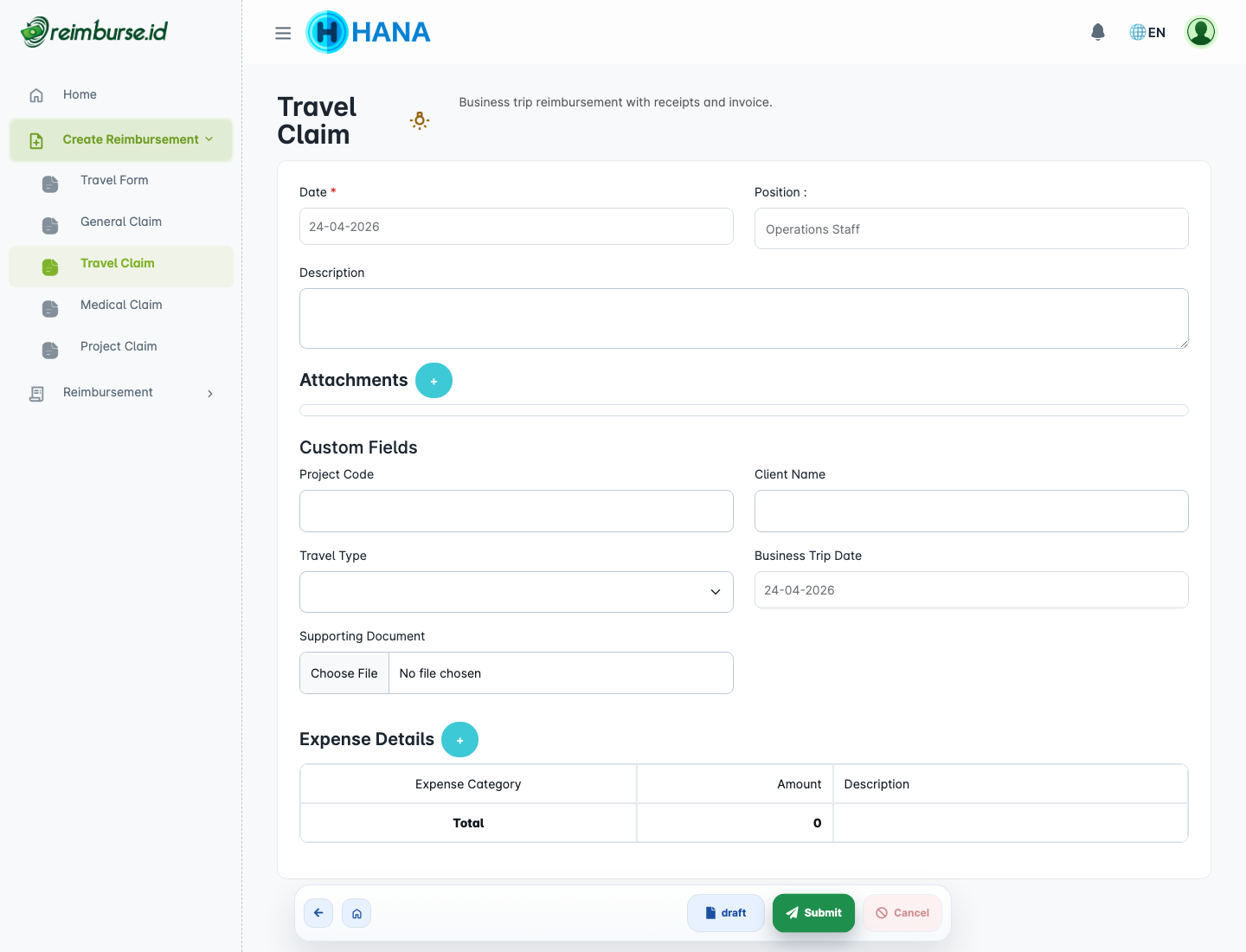Click the hamburger menu icon

283,33
